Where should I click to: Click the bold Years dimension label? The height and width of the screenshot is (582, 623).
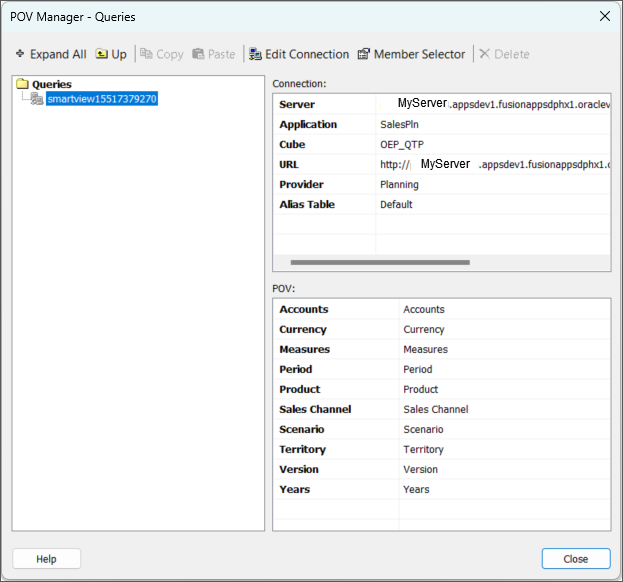(x=294, y=489)
